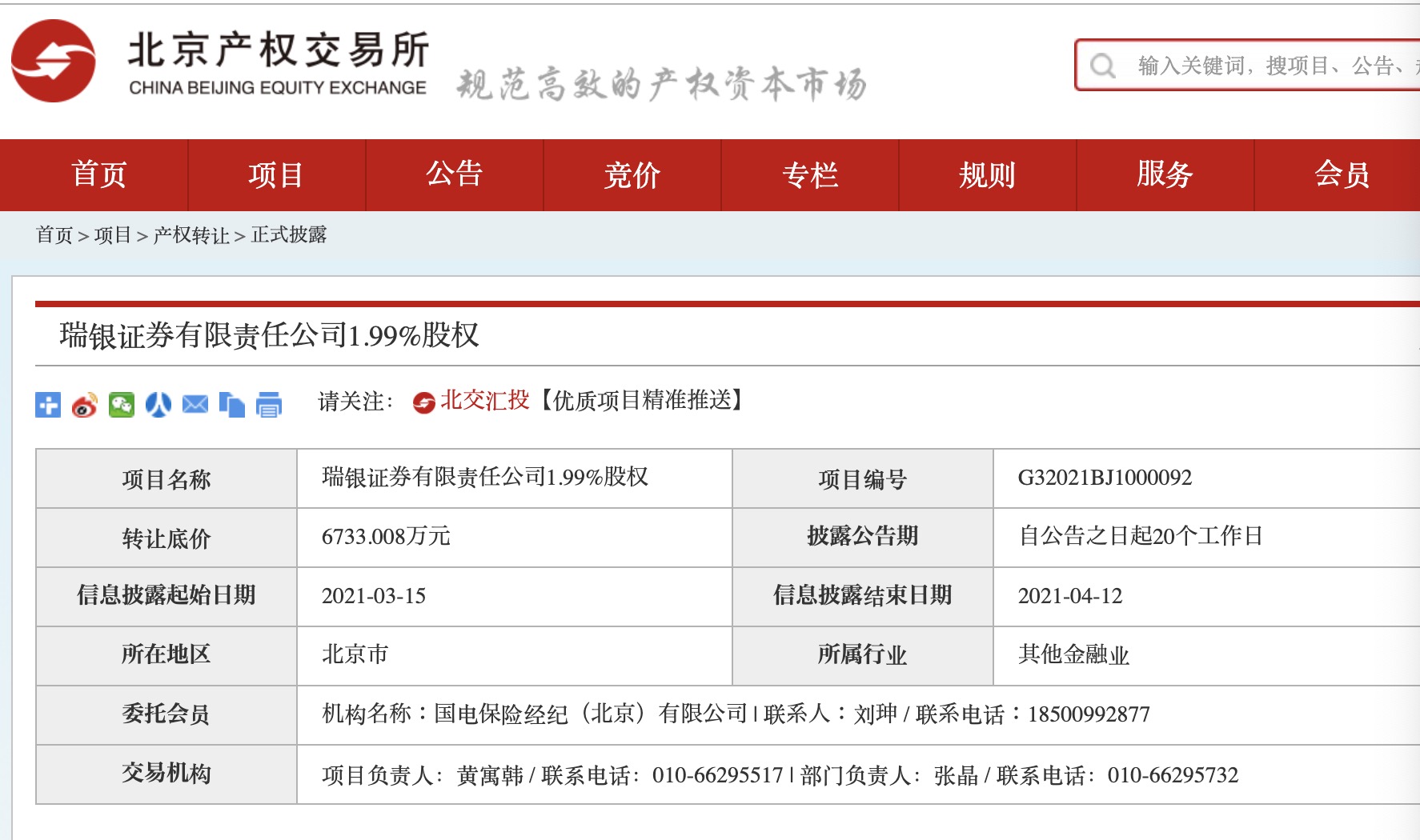
Task: Navigate to 产权转让 via the breadcrumb
Action: pos(191,235)
